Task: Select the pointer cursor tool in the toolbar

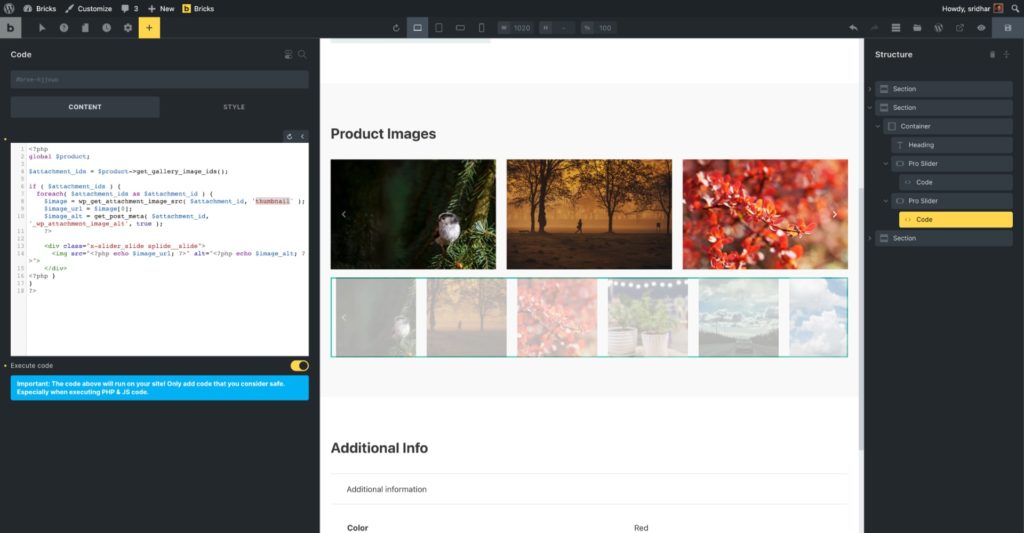Action: tap(42, 27)
